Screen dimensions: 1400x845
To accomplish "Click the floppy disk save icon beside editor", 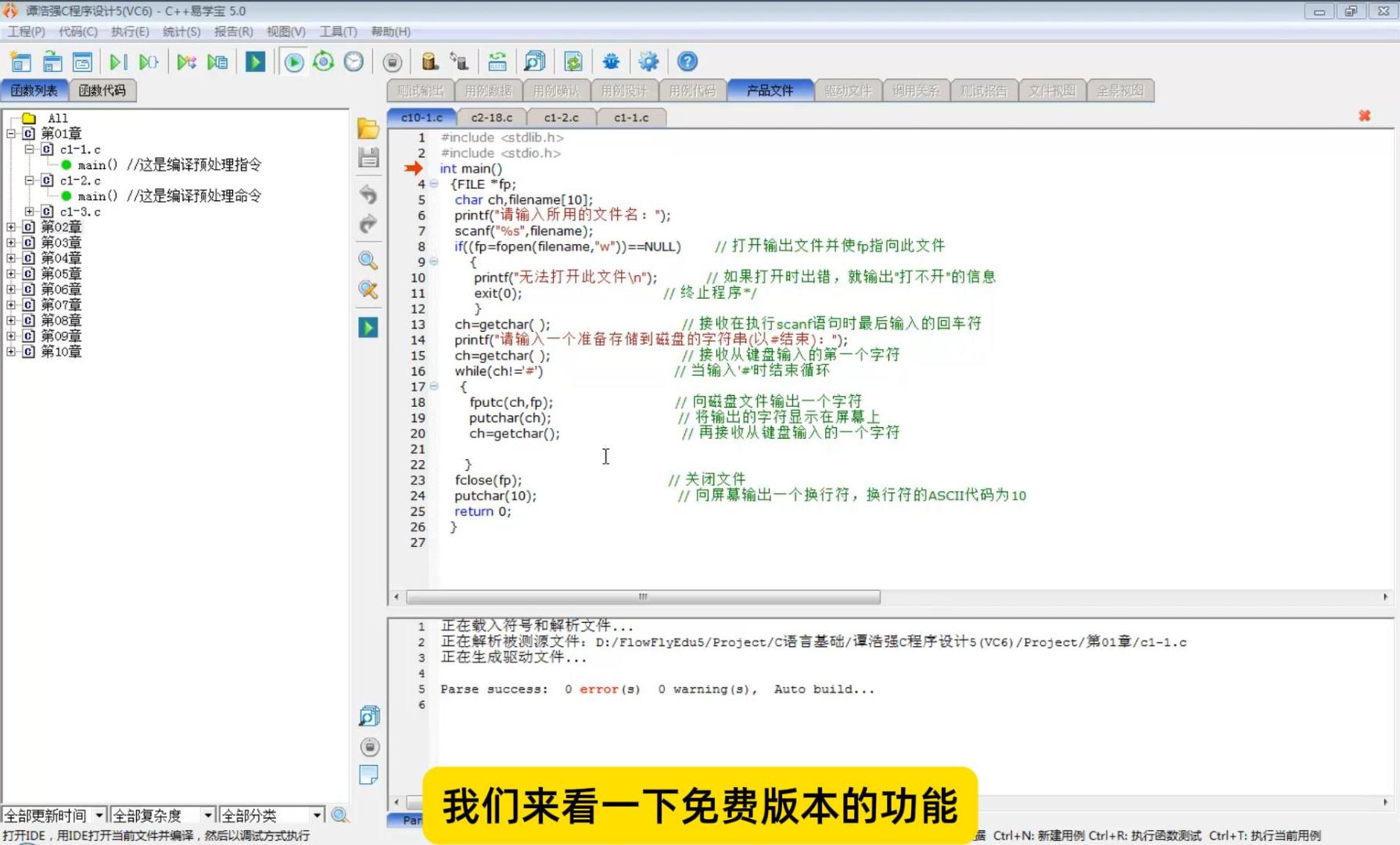I will click(368, 157).
